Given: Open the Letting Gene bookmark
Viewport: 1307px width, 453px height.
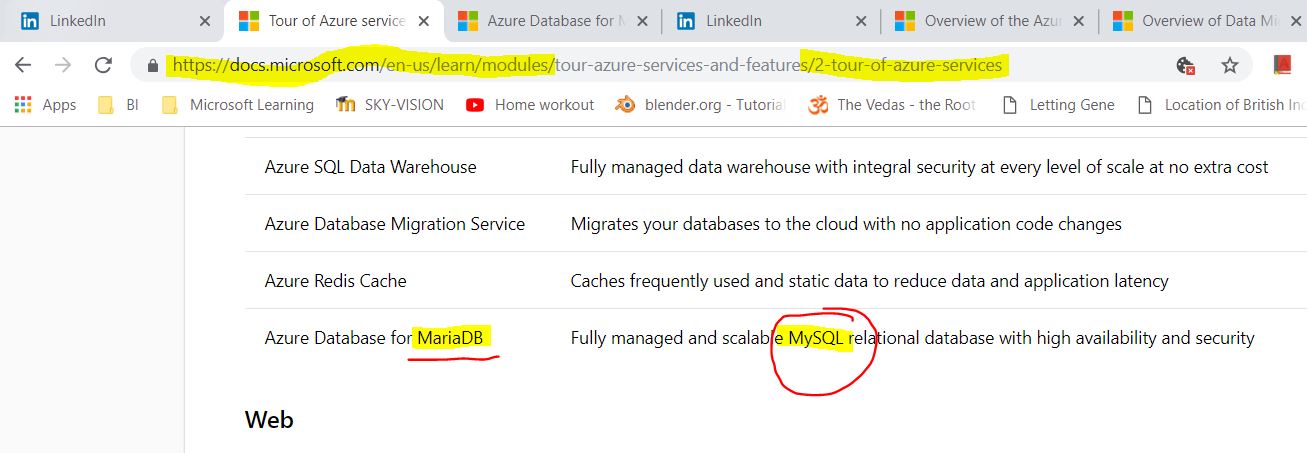Looking at the screenshot, I should pos(1058,105).
